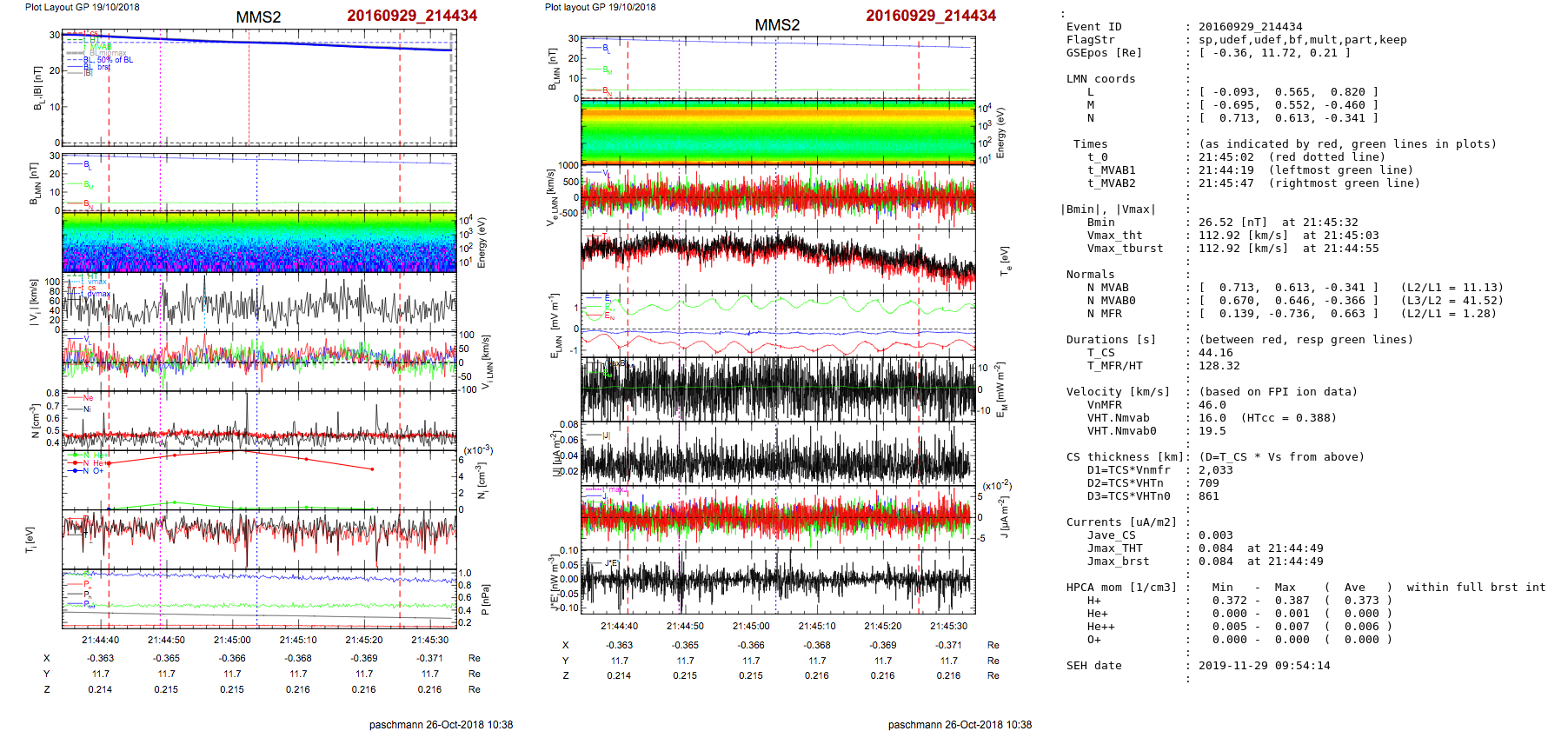Click the Bmin value 26.52 nT
The width and height of the screenshot is (1568, 731).
coord(1232,223)
